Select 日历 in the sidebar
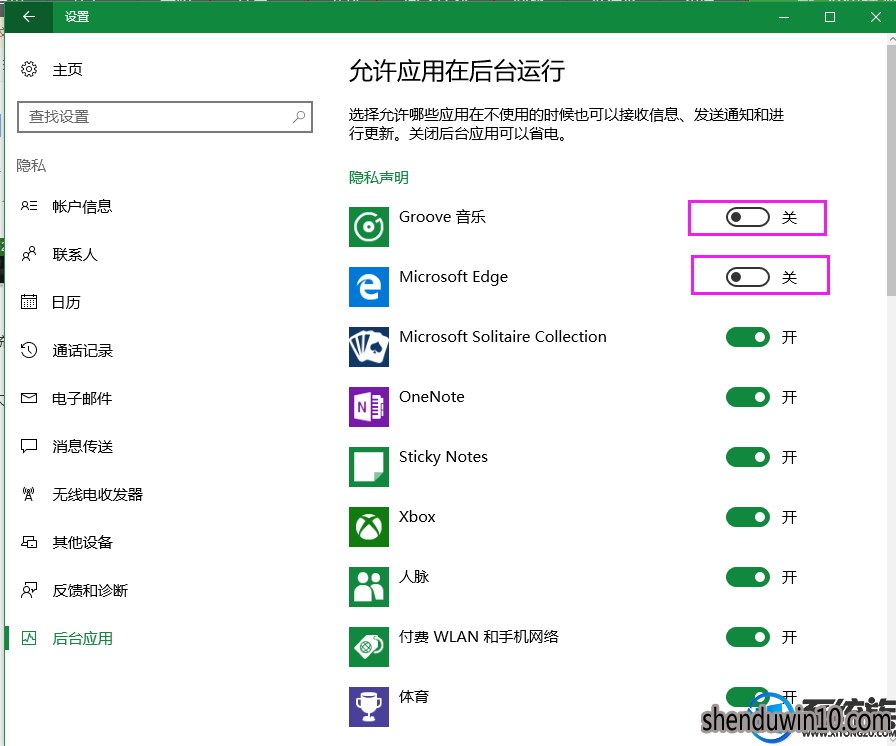The height and width of the screenshot is (746, 896). pos(66,302)
